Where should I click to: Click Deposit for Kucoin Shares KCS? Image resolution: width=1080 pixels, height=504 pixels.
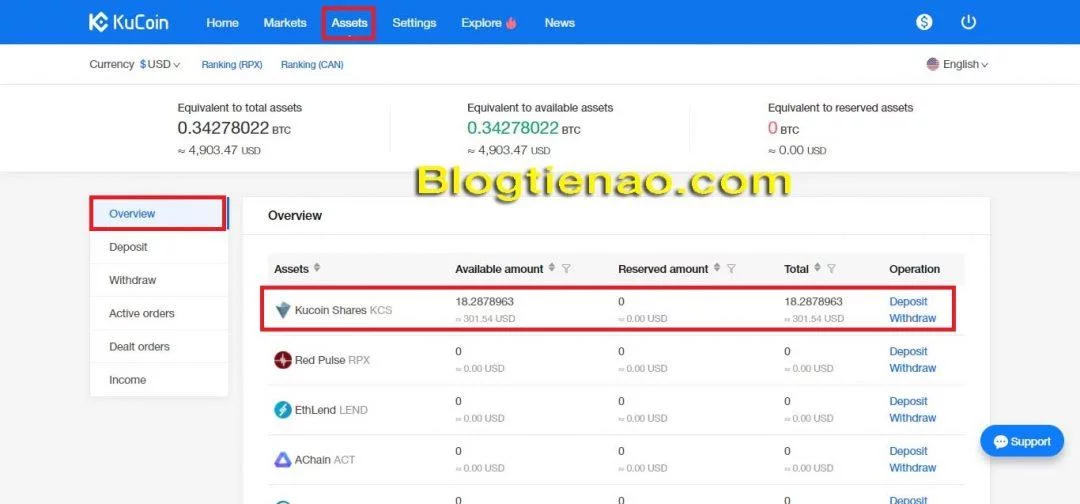(x=908, y=302)
